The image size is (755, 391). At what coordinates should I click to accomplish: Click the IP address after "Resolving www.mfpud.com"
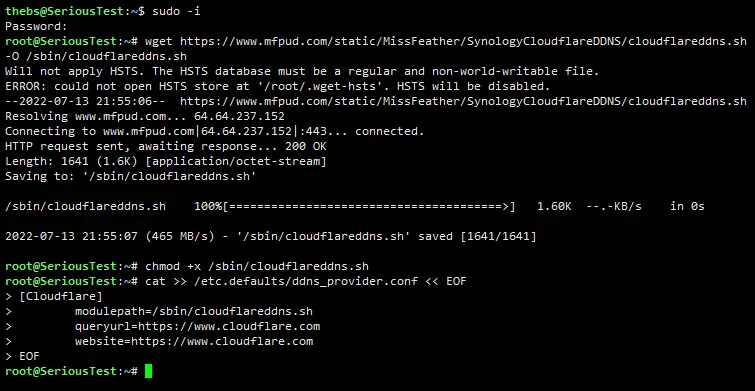click(239, 116)
